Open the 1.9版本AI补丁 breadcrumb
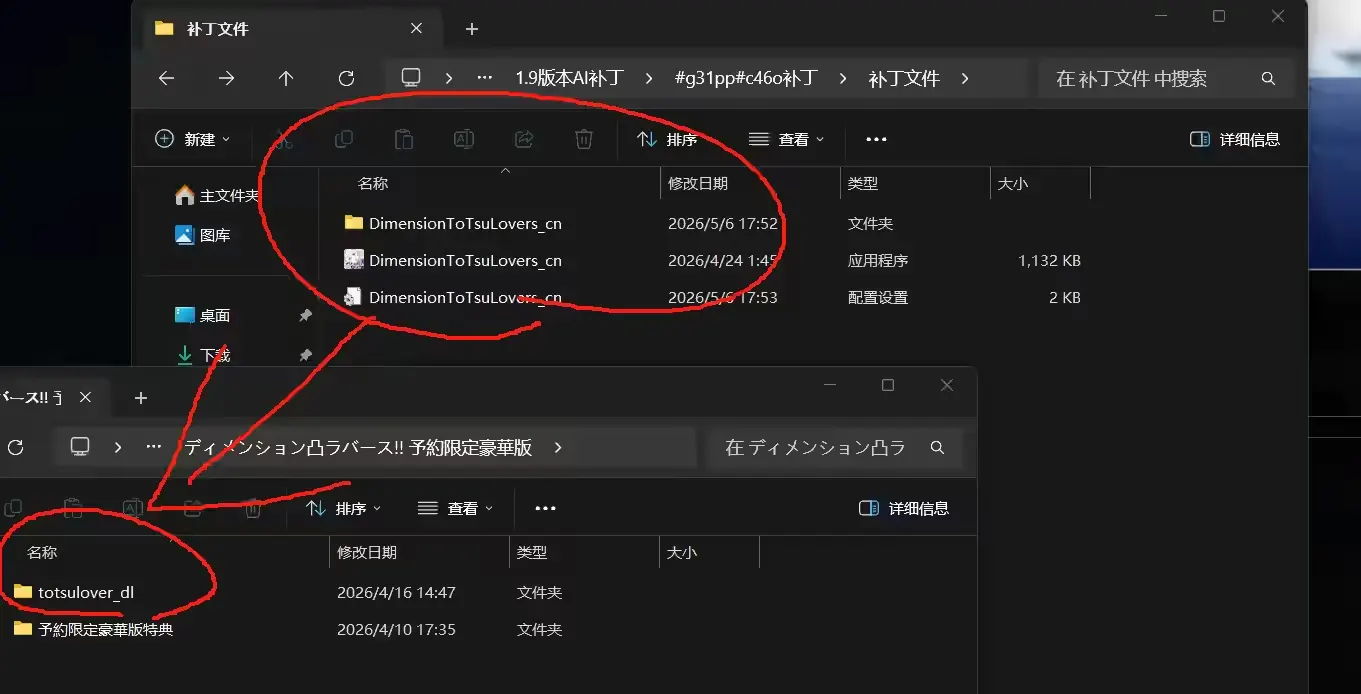Screen dimensions: 1361x694 point(570,78)
